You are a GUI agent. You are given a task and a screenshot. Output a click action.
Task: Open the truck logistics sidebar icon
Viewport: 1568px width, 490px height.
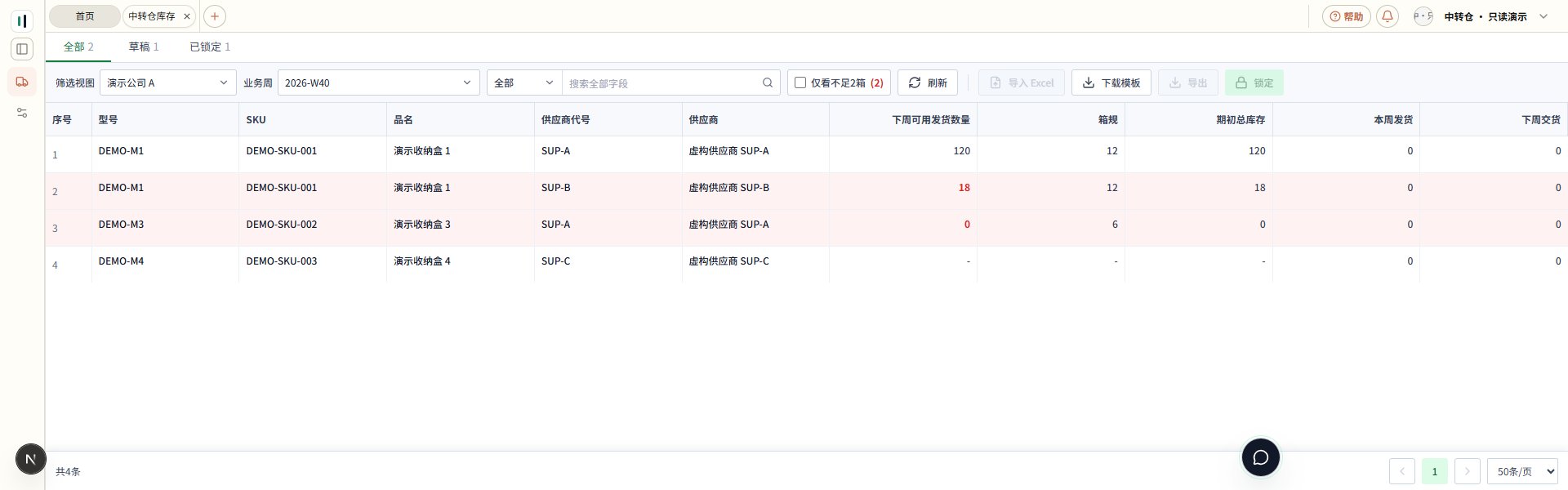click(x=22, y=82)
